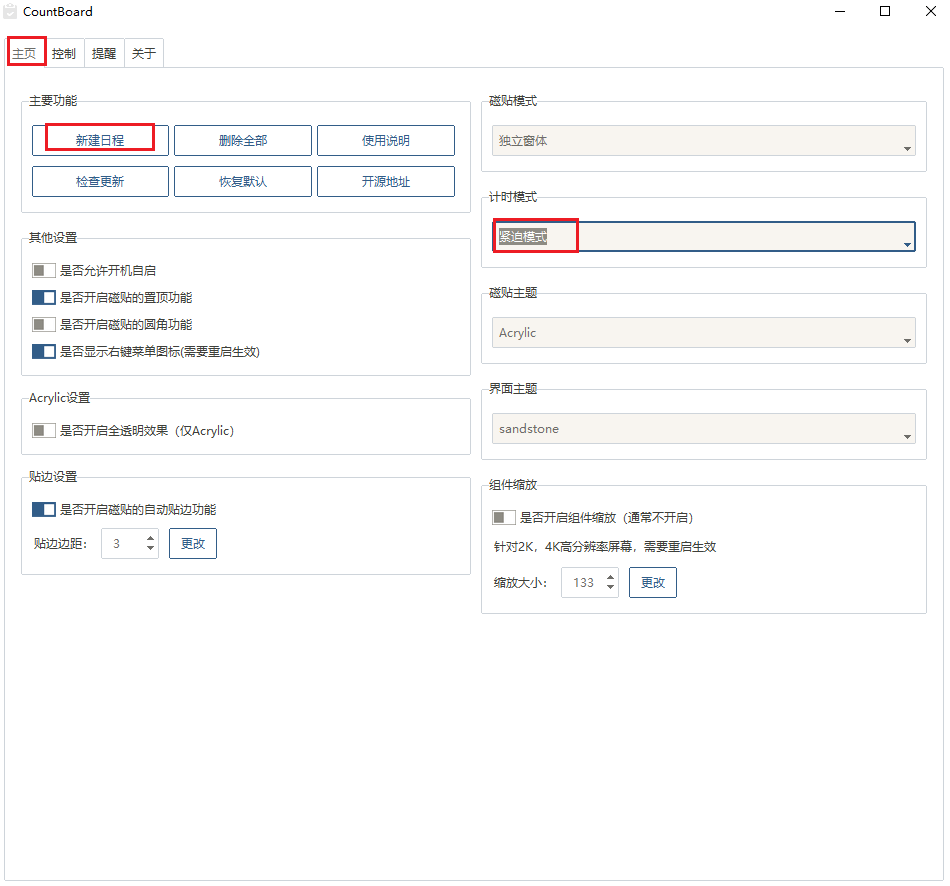Disable the 磁贴置顶 always-on-top toggle
This screenshot has height=886, width=950.
pyautogui.click(x=43, y=297)
